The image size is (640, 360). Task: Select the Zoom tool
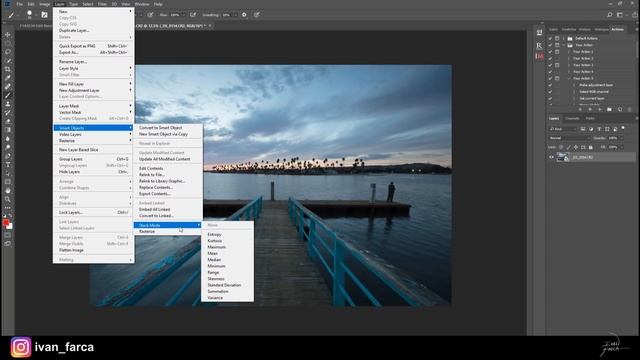pyautogui.click(x=8, y=199)
